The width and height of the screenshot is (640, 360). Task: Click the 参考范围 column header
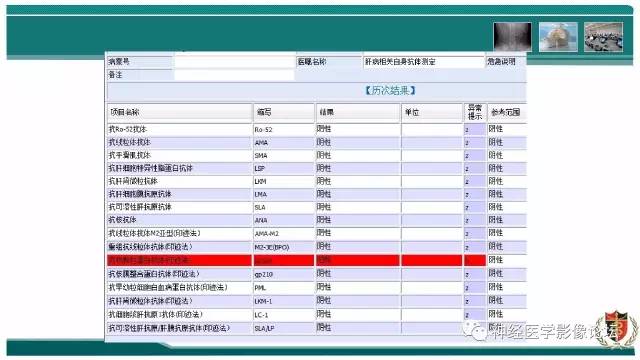(507, 112)
